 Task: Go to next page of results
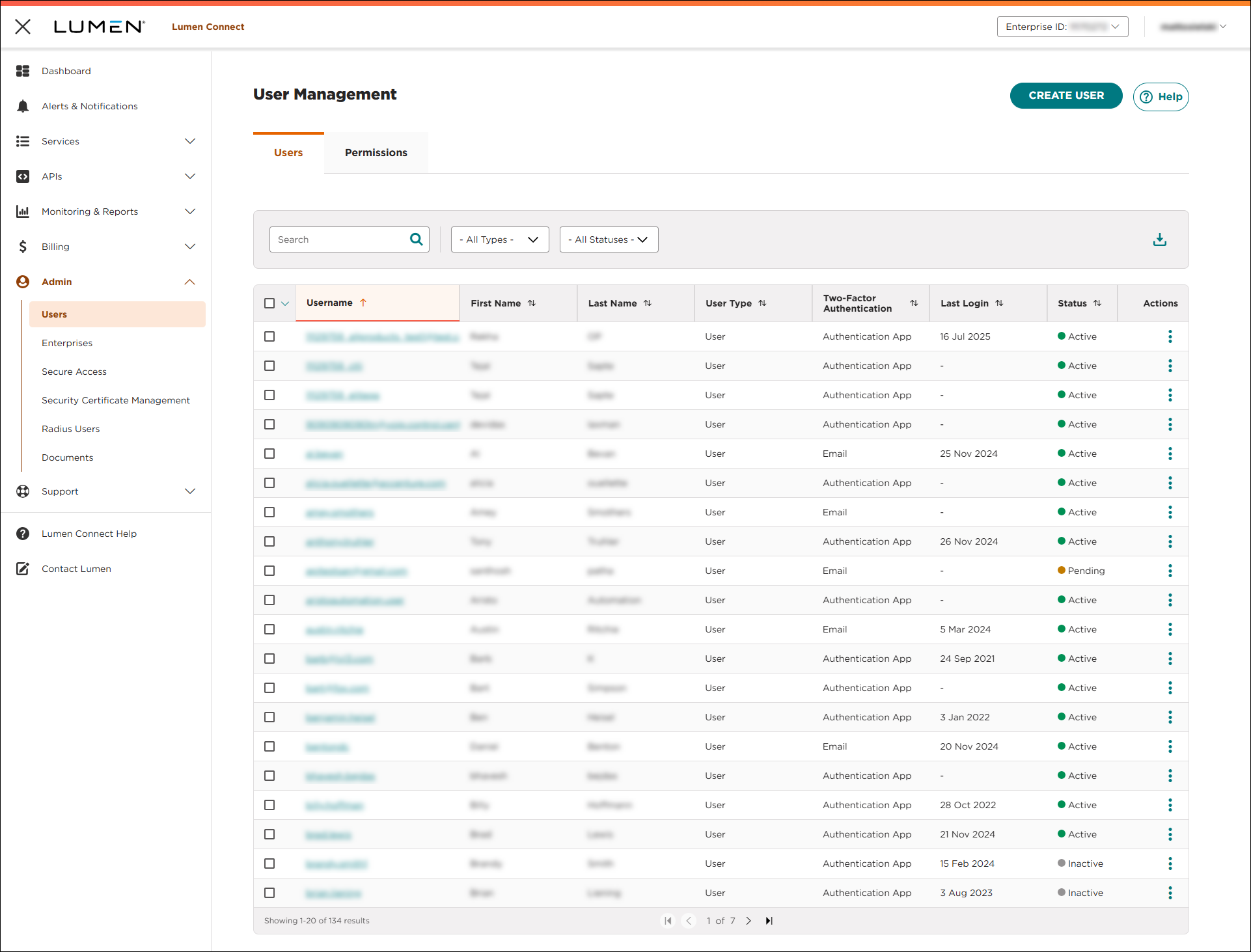(749, 921)
